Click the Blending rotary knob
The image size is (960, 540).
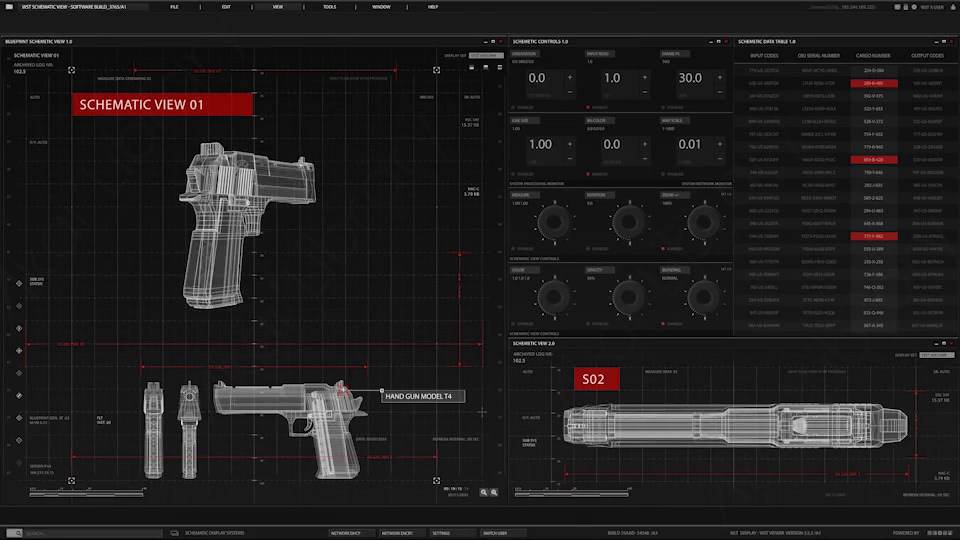pyautogui.click(x=704, y=298)
